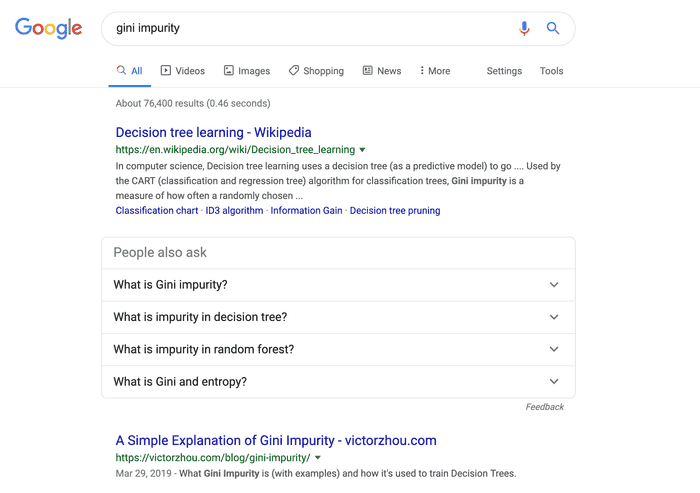Open the Shopping results tab
This screenshot has width=700, height=493.
[x=316, y=71]
